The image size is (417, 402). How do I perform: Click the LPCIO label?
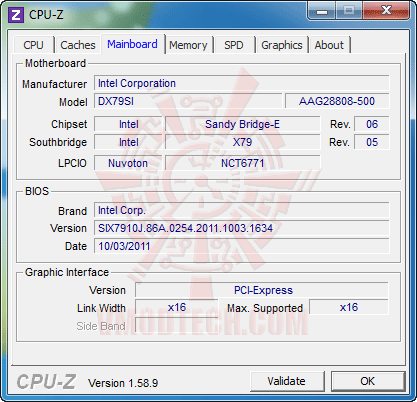click(72, 163)
